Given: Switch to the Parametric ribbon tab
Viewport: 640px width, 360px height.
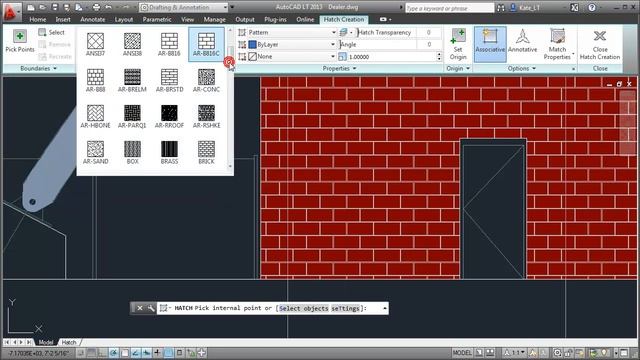Looking at the screenshot, I should 157,19.
